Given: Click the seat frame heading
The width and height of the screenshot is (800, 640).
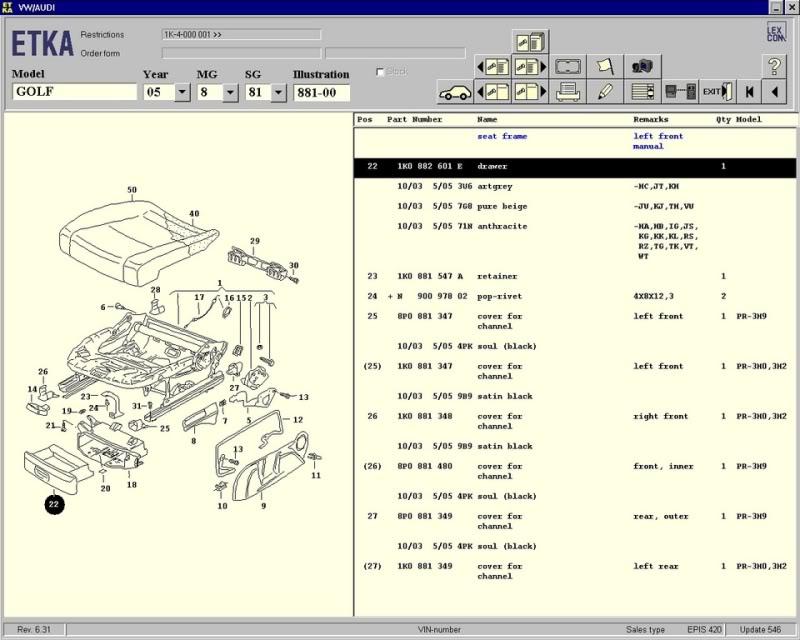Looking at the screenshot, I should pos(502,136).
